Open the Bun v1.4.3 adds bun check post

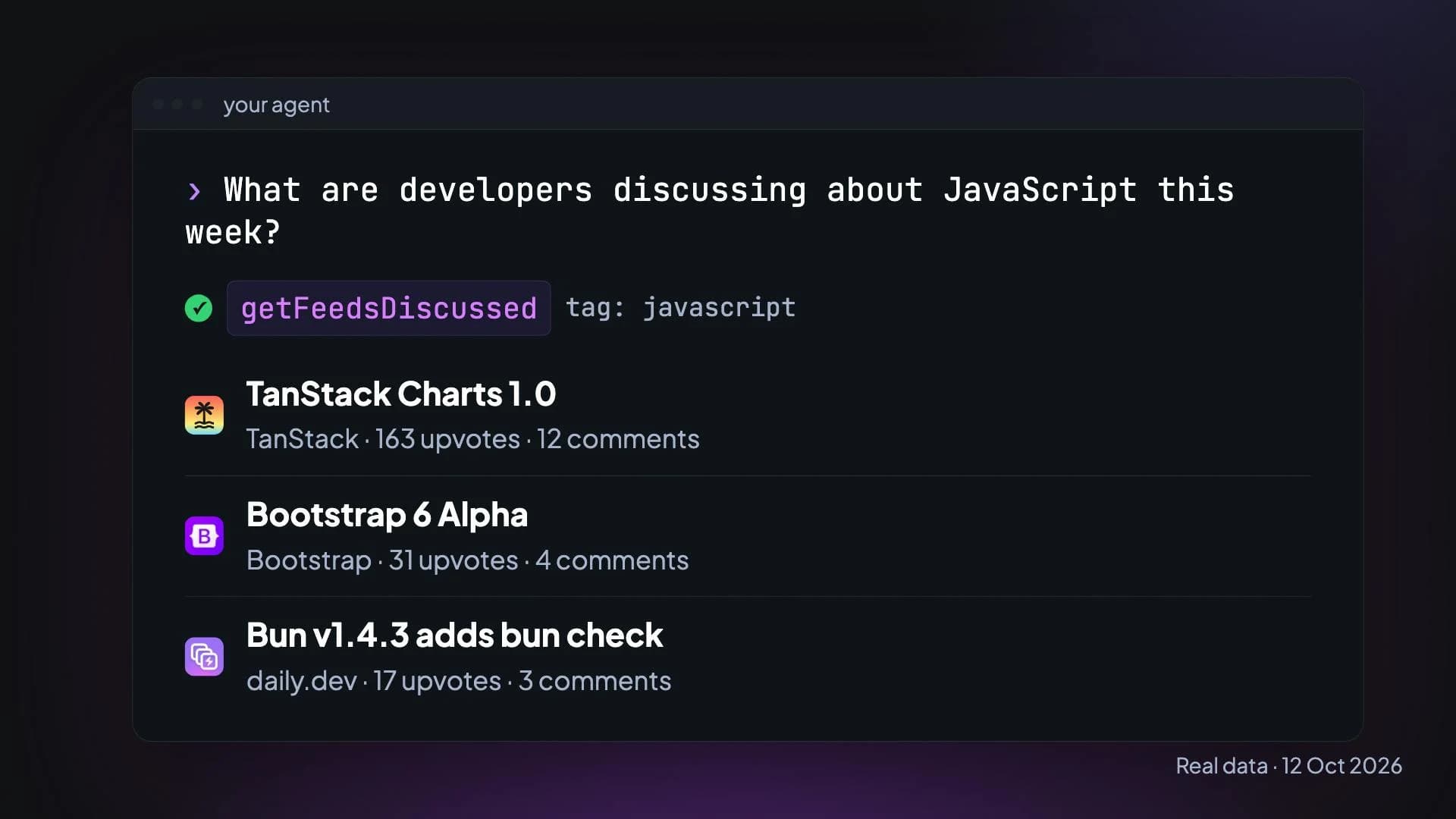455,635
